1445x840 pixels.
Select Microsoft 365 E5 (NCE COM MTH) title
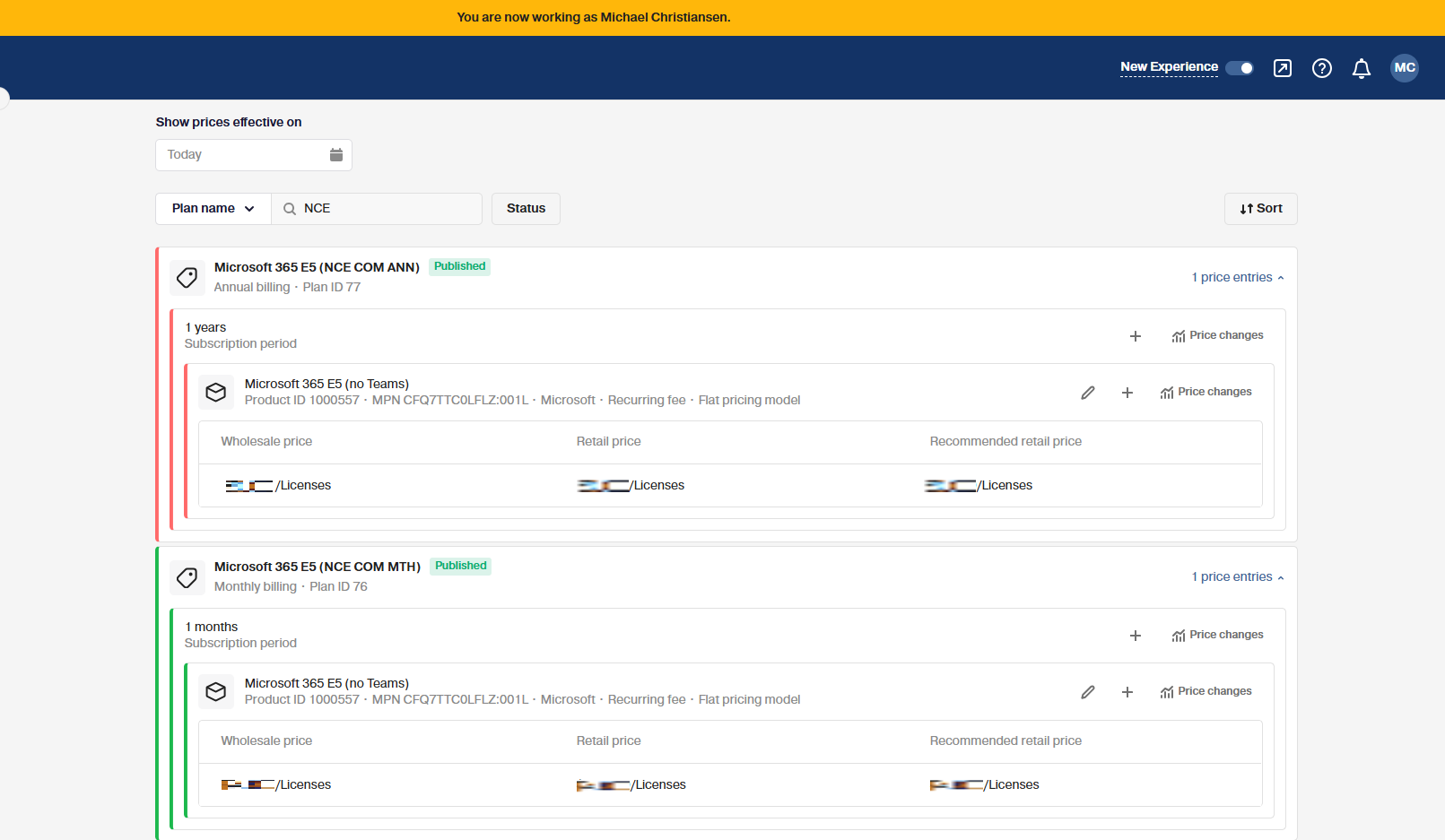[x=318, y=567]
